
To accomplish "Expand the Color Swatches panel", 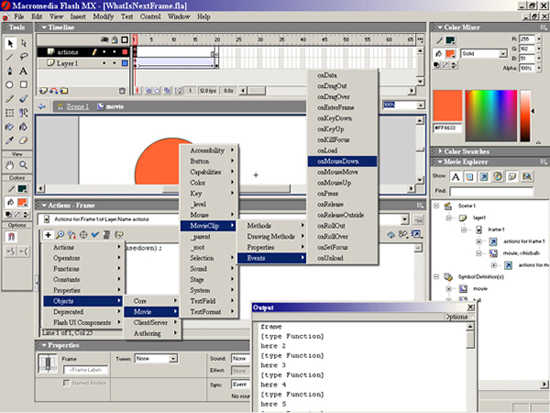I will [x=440, y=152].
